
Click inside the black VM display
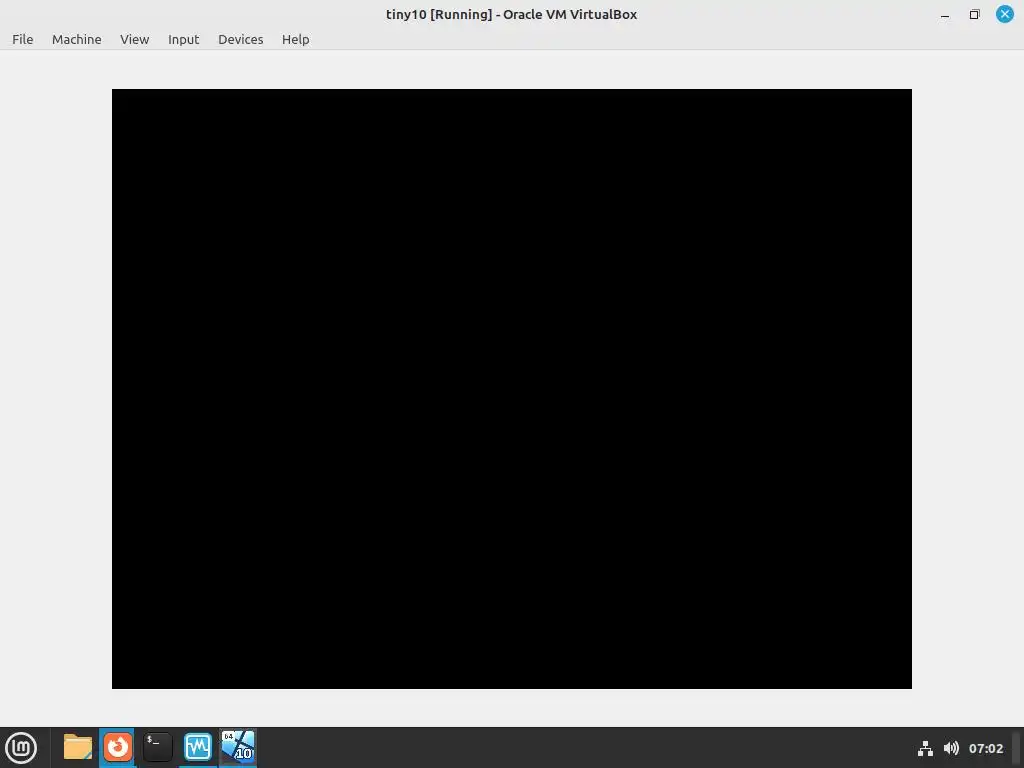point(511,389)
